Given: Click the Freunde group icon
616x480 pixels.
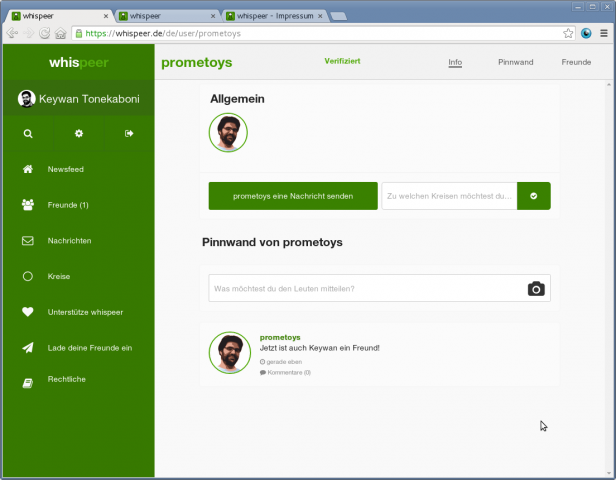Looking at the screenshot, I should click(28, 205).
